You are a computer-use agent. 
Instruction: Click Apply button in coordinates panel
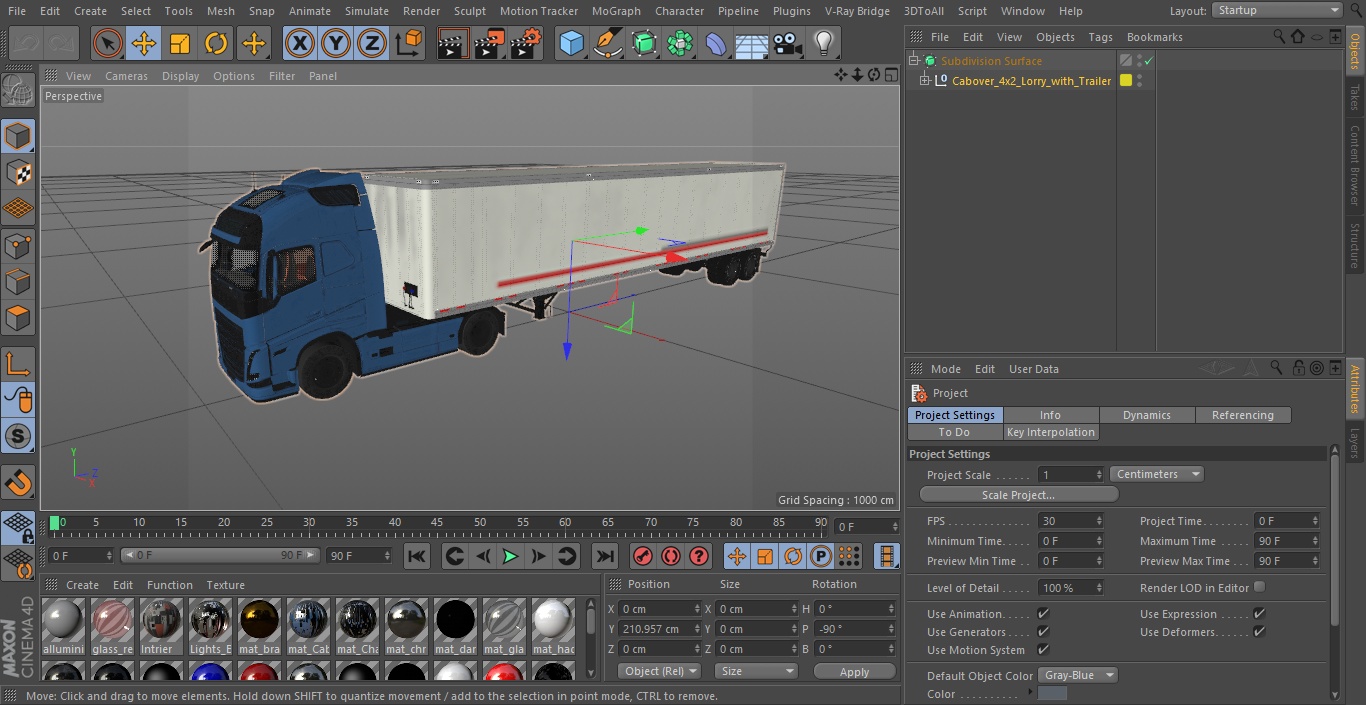[854, 672]
